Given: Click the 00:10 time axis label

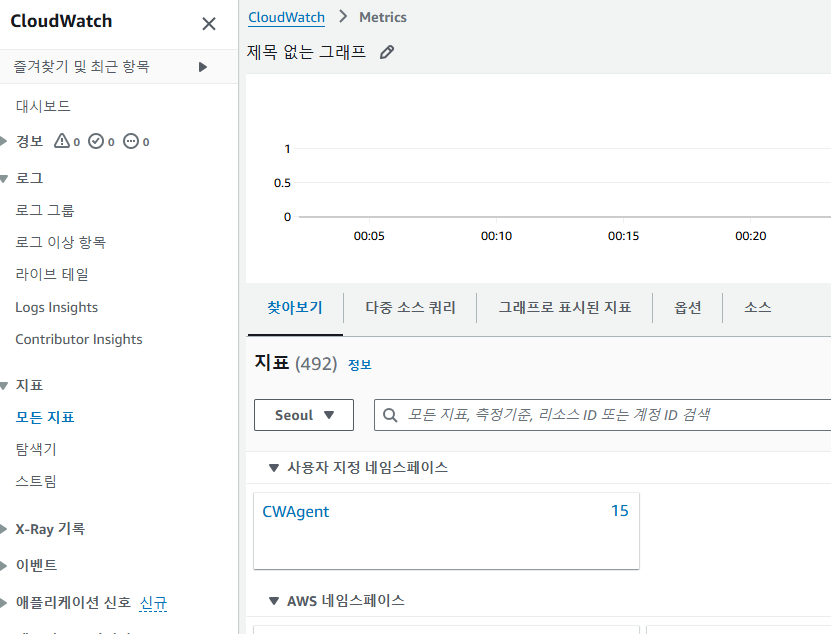Looking at the screenshot, I should (496, 236).
